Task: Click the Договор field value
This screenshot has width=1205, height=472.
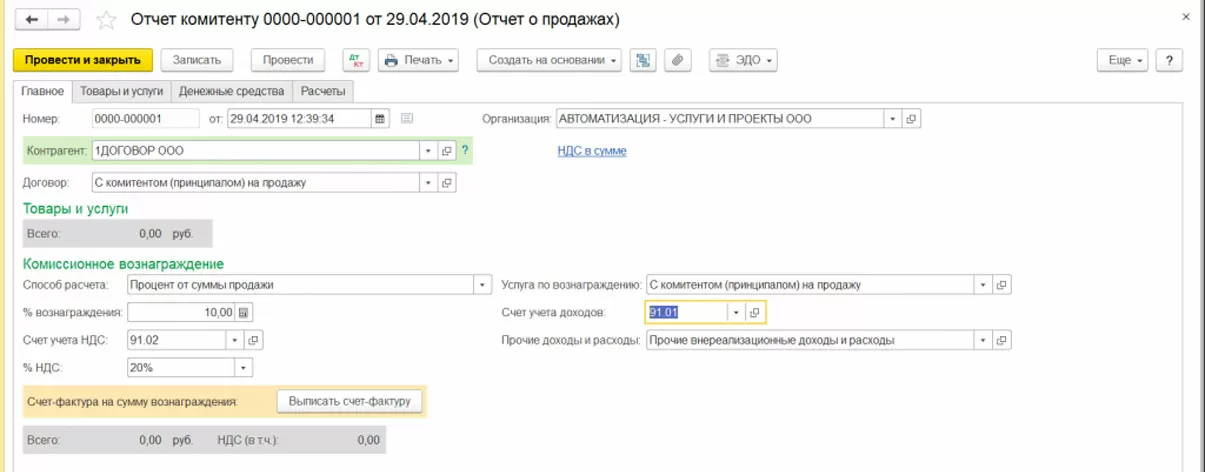Action: (x=256, y=183)
